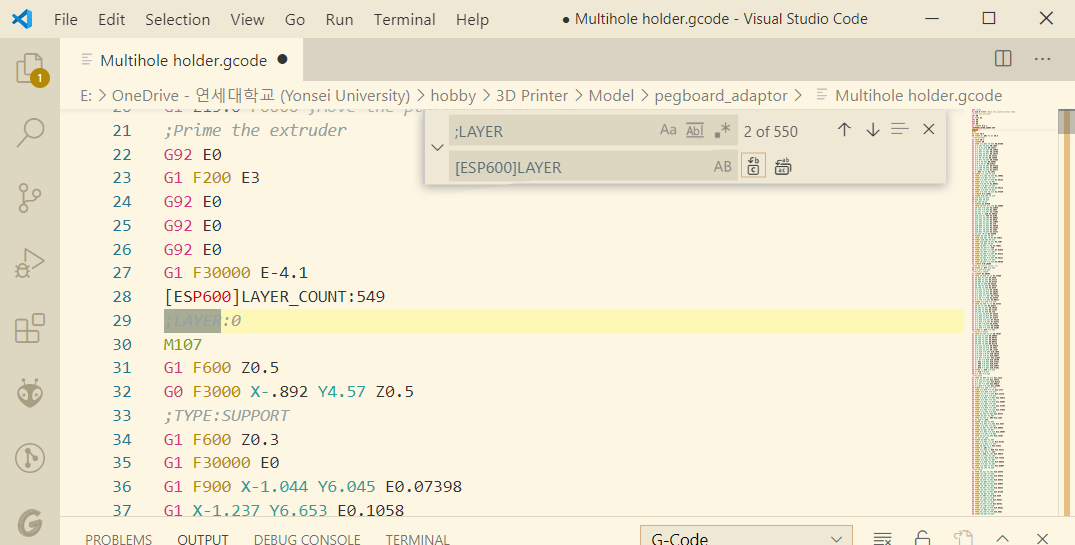Click the ;Prime the extruder comment
This screenshot has height=545, width=1075.
pos(255,130)
